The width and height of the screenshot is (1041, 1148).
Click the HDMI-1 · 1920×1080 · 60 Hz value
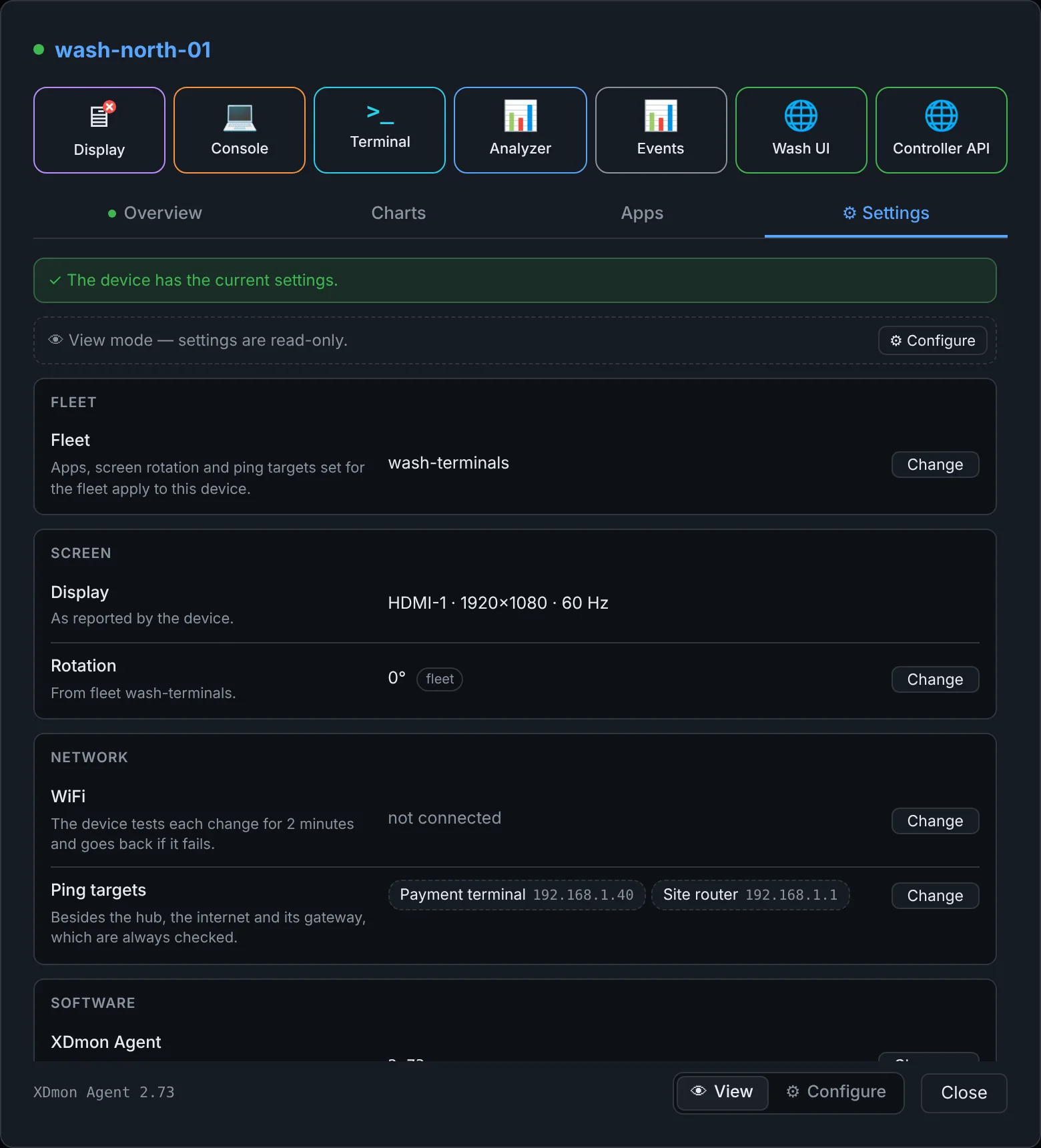point(498,603)
